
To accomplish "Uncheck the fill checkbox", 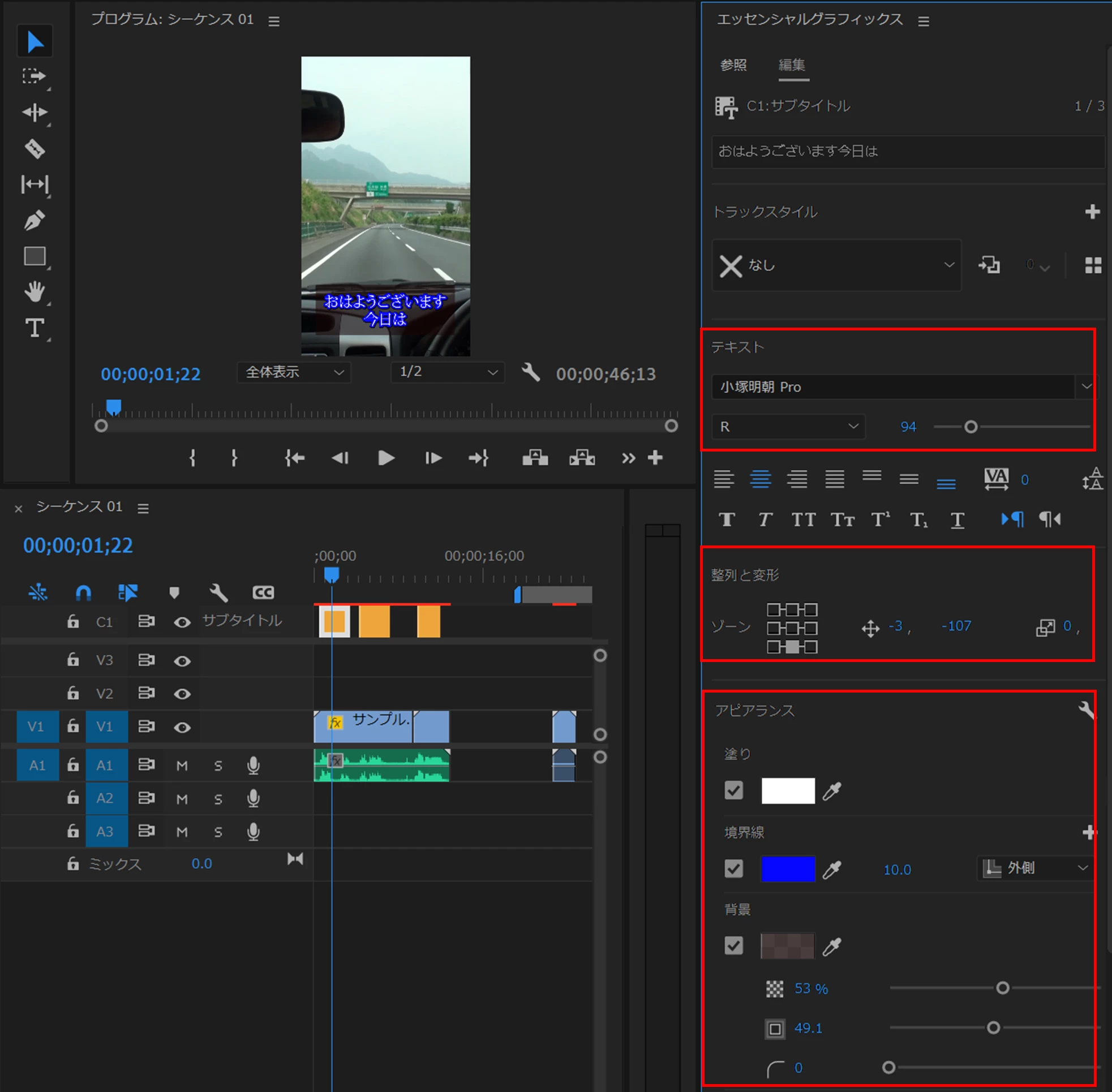I will 733,790.
